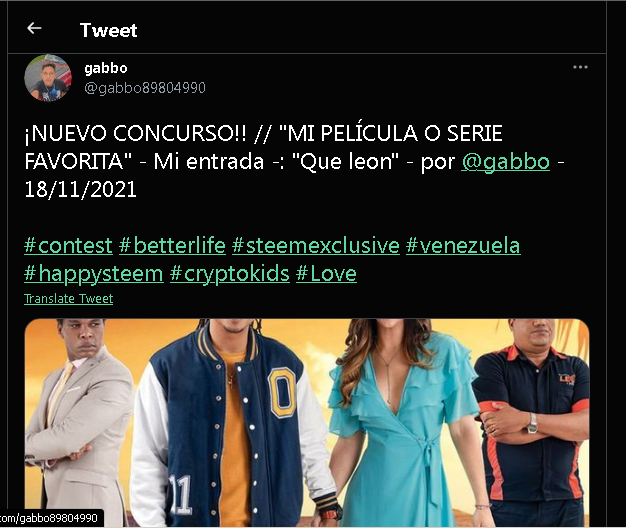The image size is (626, 528).
Task: Open the #cryptokids hashtag
Action: (x=230, y=274)
